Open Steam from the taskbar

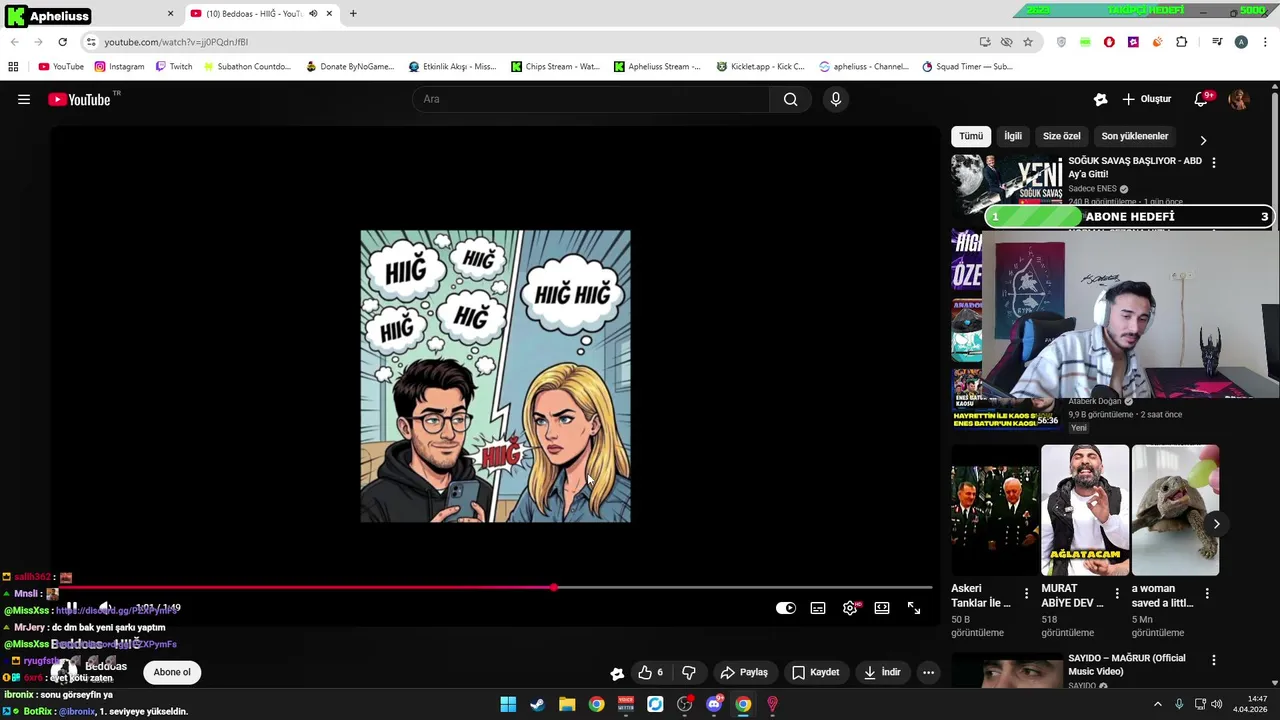(538, 704)
